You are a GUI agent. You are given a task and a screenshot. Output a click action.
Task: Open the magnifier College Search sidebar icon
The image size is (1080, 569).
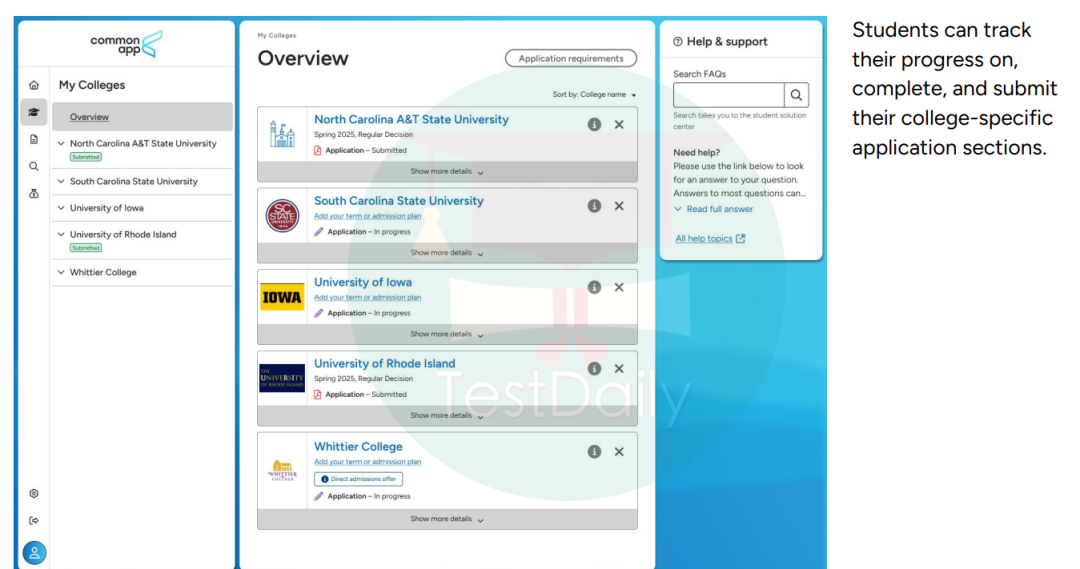tap(34, 166)
